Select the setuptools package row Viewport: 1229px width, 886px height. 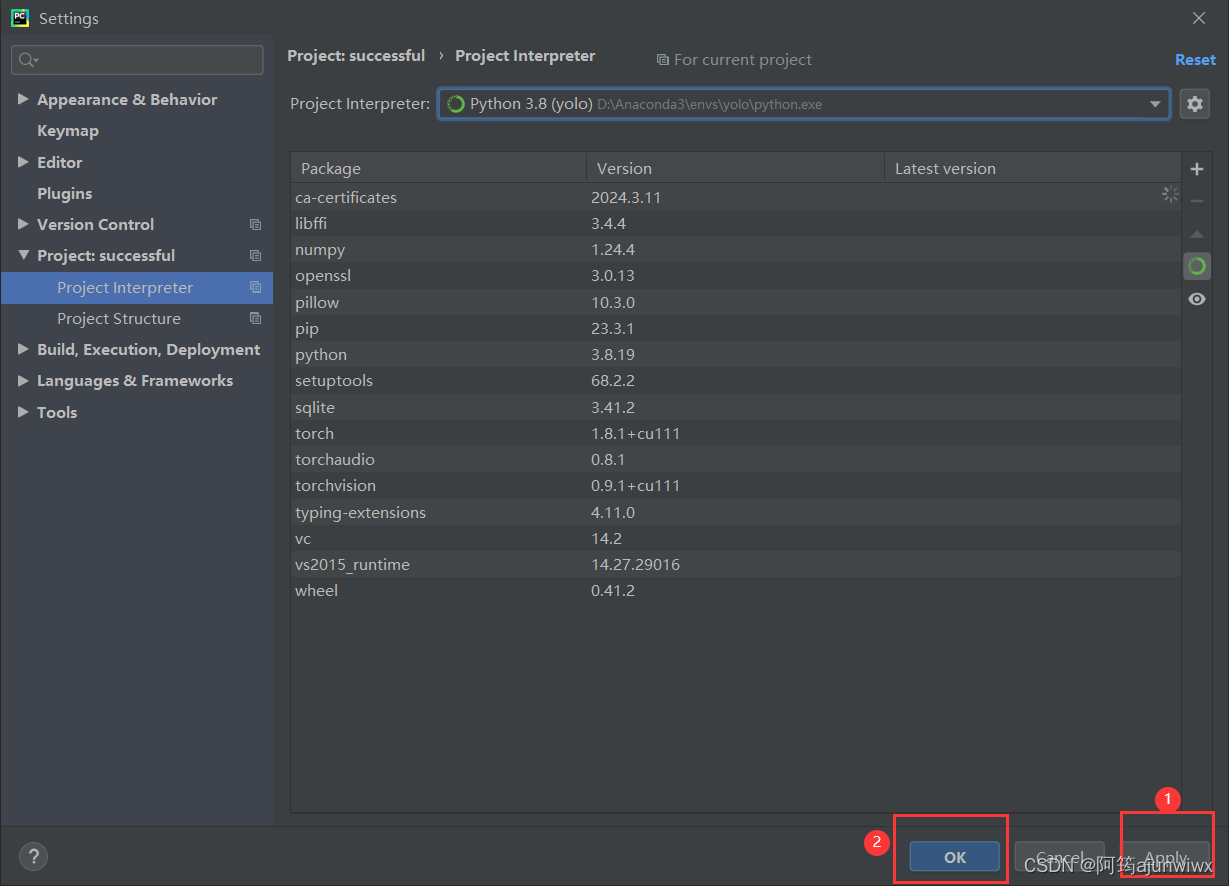pyautogui.click(x=736, y=380)
